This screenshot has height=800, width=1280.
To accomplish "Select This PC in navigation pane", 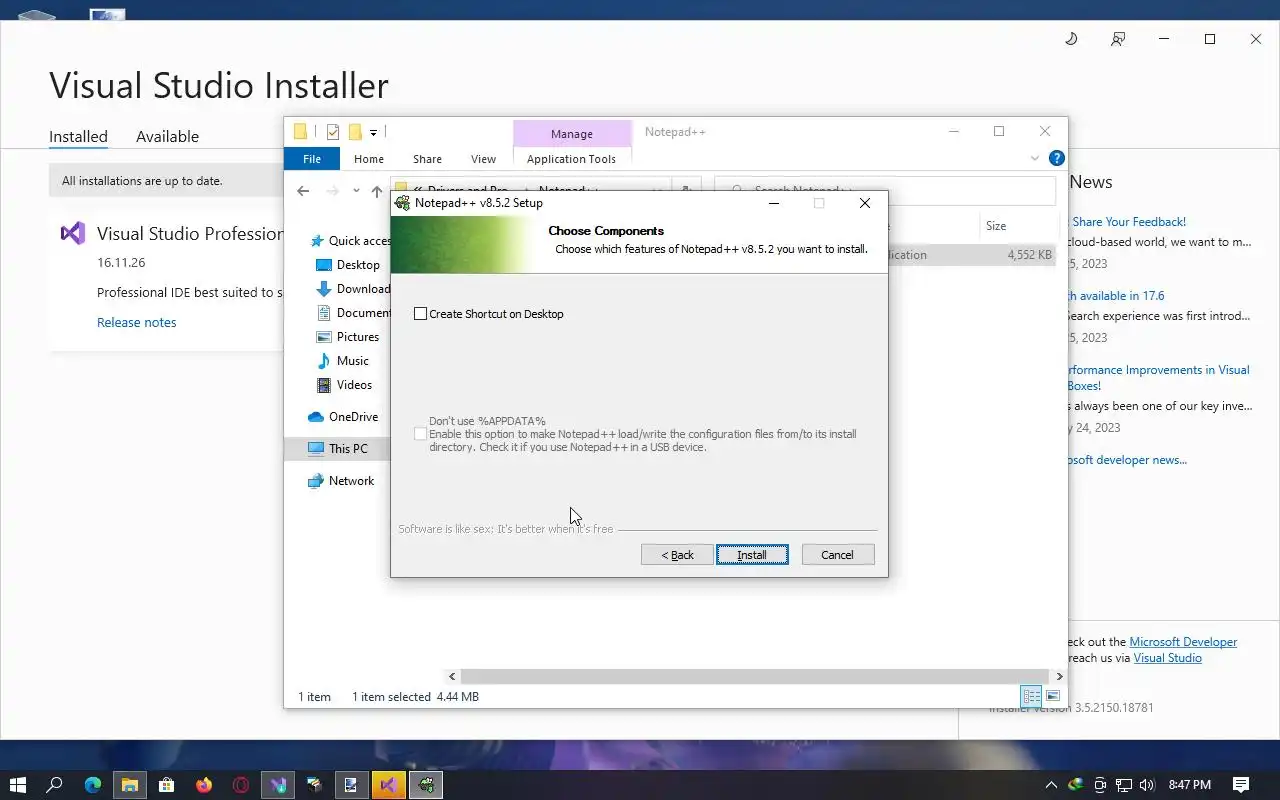I will pos(338,449).
